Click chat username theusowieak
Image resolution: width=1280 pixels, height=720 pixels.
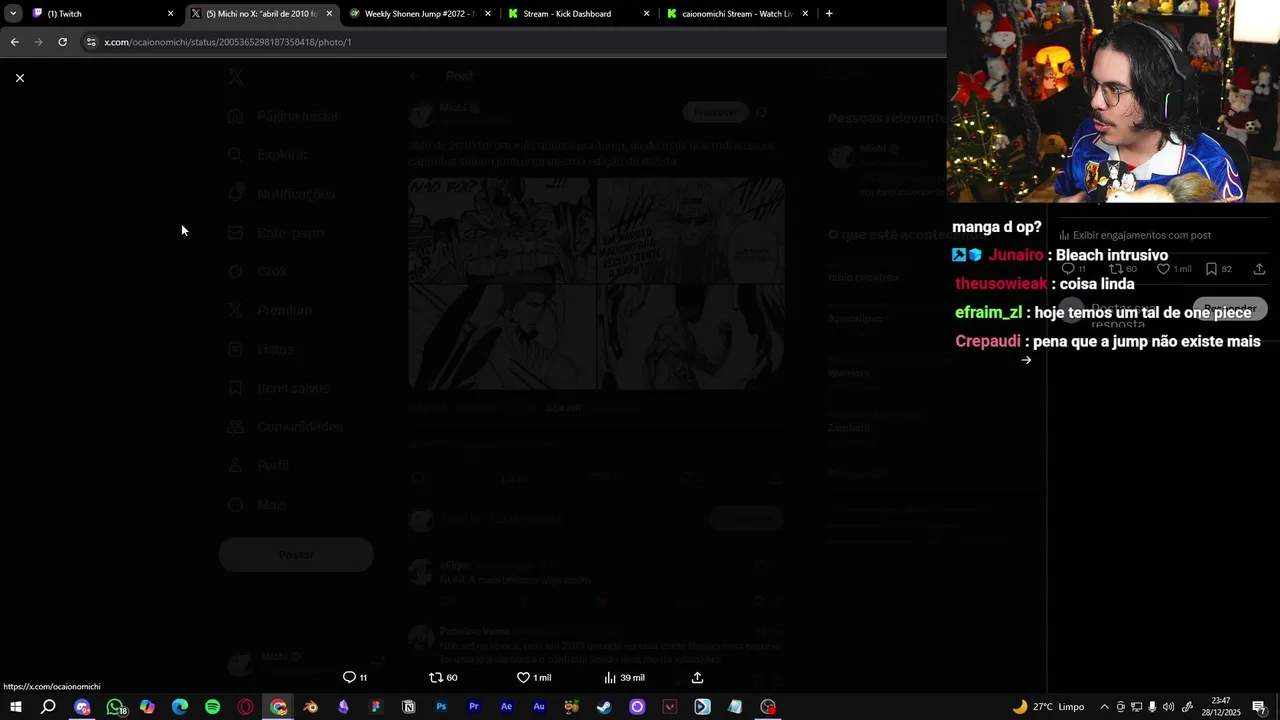(x=1001, y=284)
